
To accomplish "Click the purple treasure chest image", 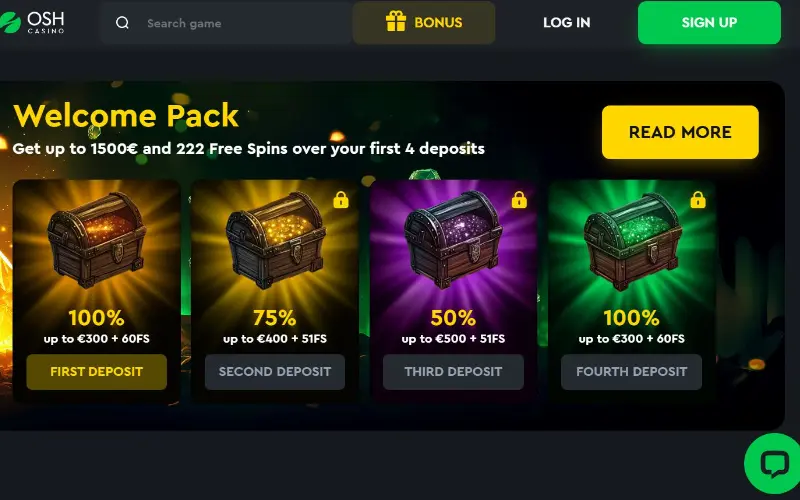I will point(454,239).
